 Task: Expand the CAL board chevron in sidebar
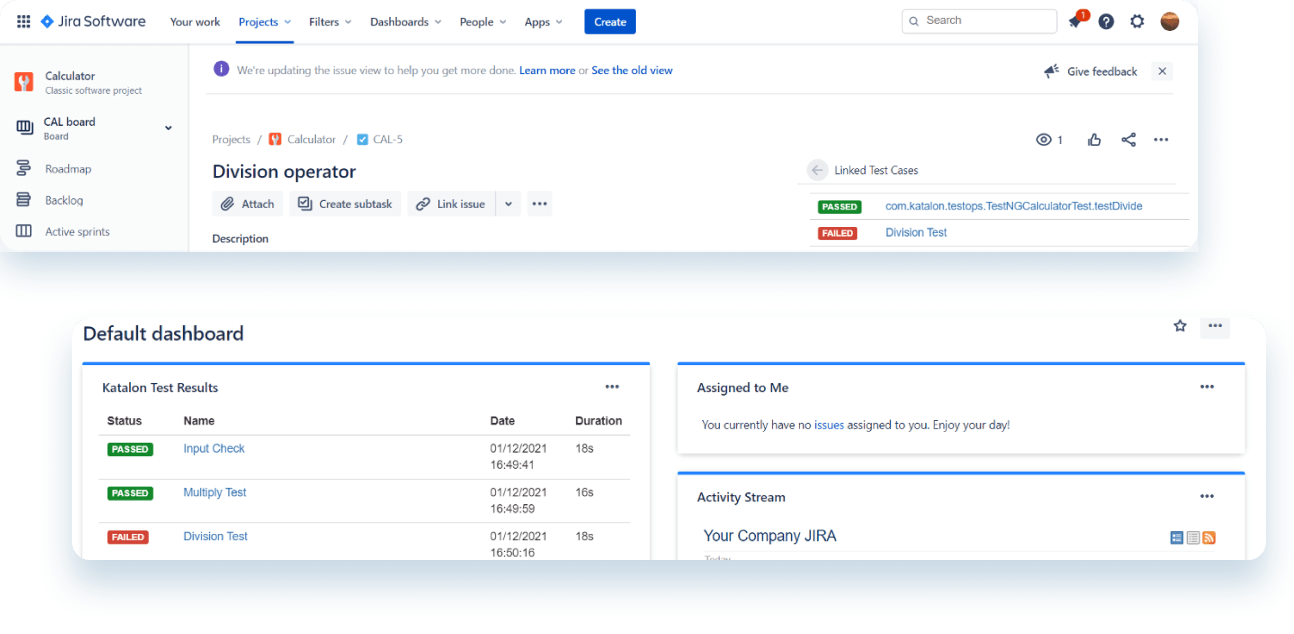[x=168, y=128]
